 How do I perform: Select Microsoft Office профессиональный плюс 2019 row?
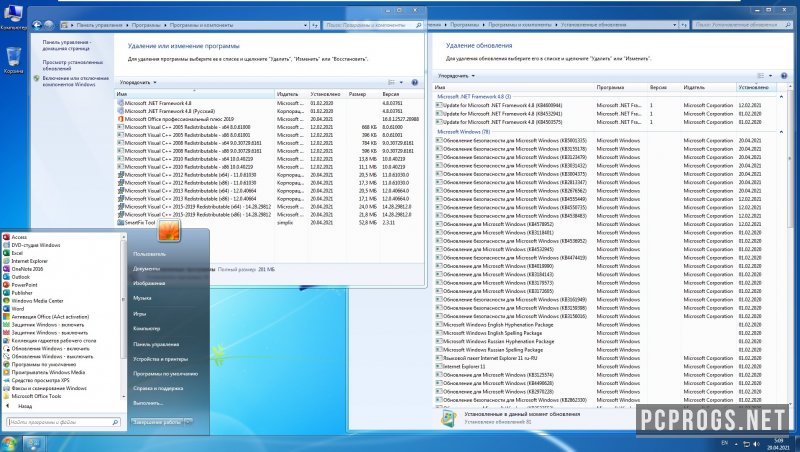click(x=269, y=119)
